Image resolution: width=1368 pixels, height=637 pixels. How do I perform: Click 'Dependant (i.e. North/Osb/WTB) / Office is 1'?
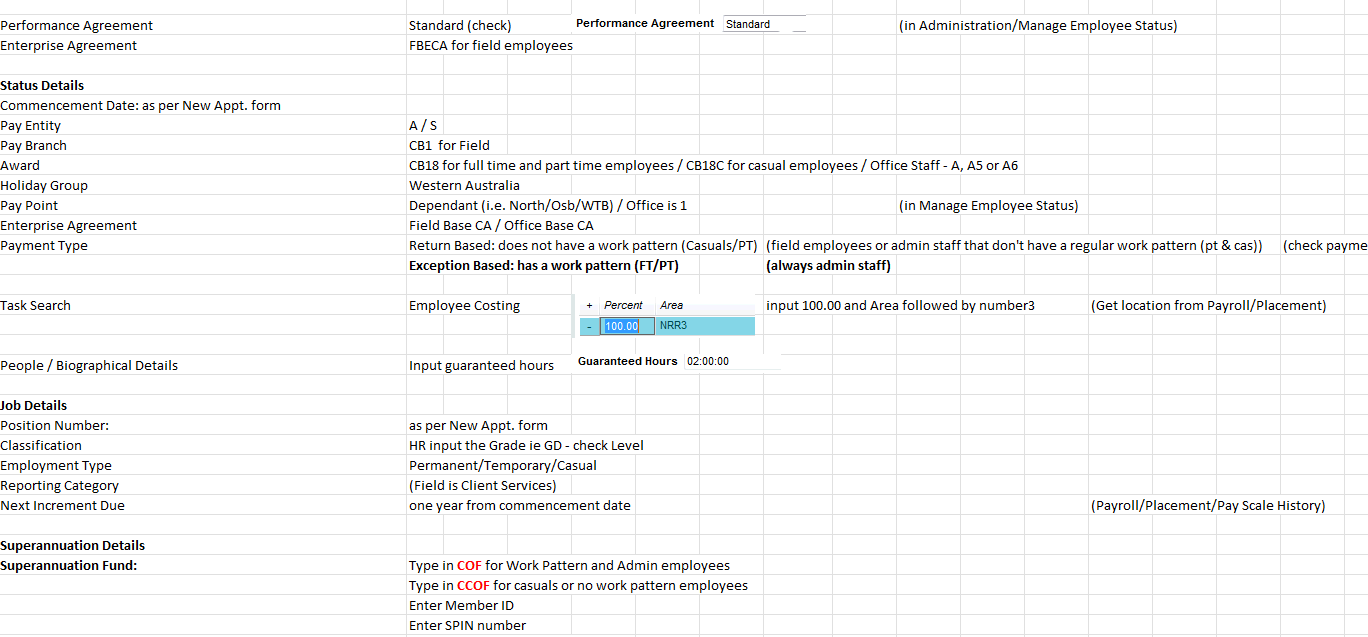[x=548, y=205]
